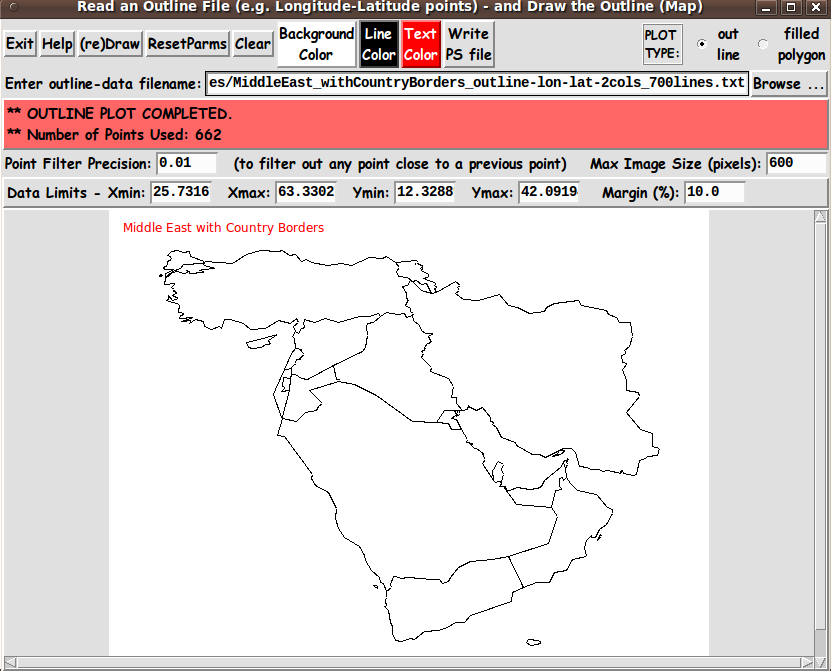Click the outline-data filename entry field
This screenshot has width=831, height=671.
477,83
